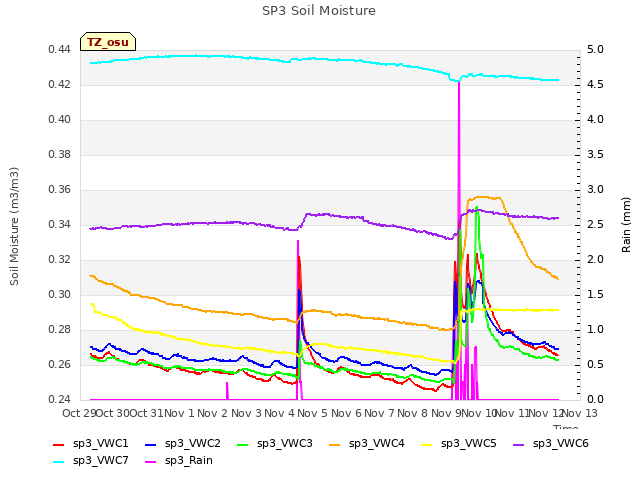The image size is (640, 480).
Task: Click the Nov 13 x-axis tick label
Action: (x=580, y=413)
